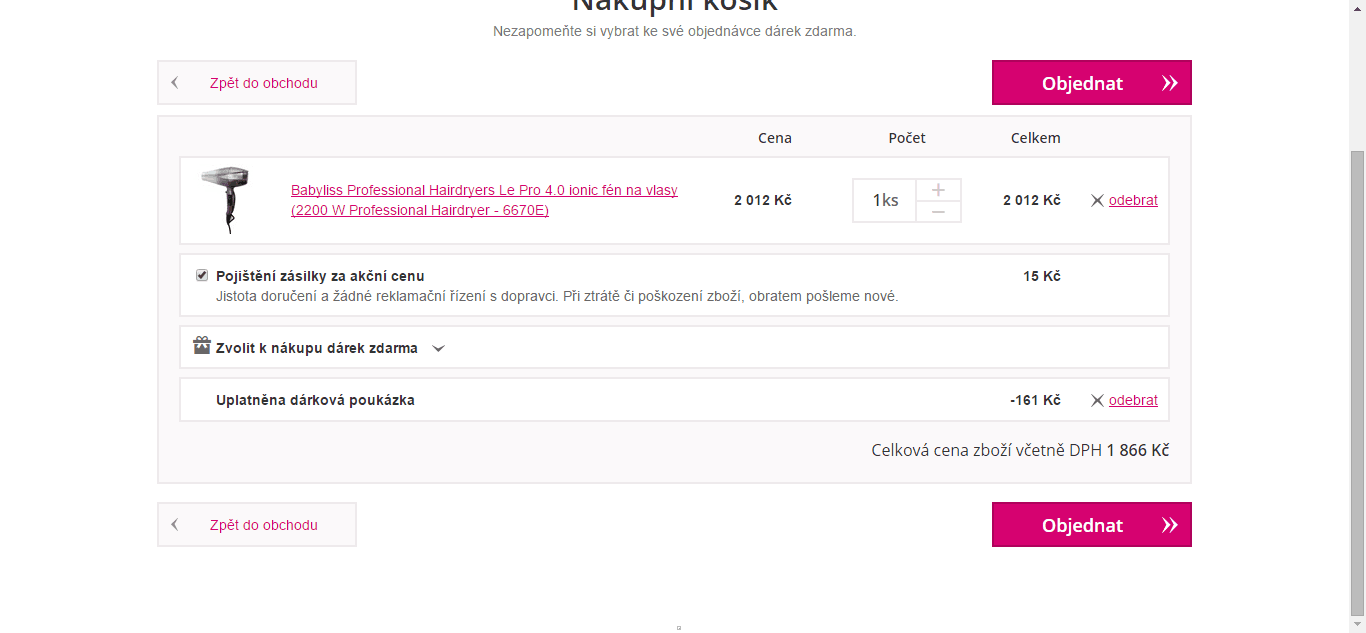Increase hairdryer quantity with plus icon
Viewport: 1366px width, 633px height.
click(x=938, y=190)
